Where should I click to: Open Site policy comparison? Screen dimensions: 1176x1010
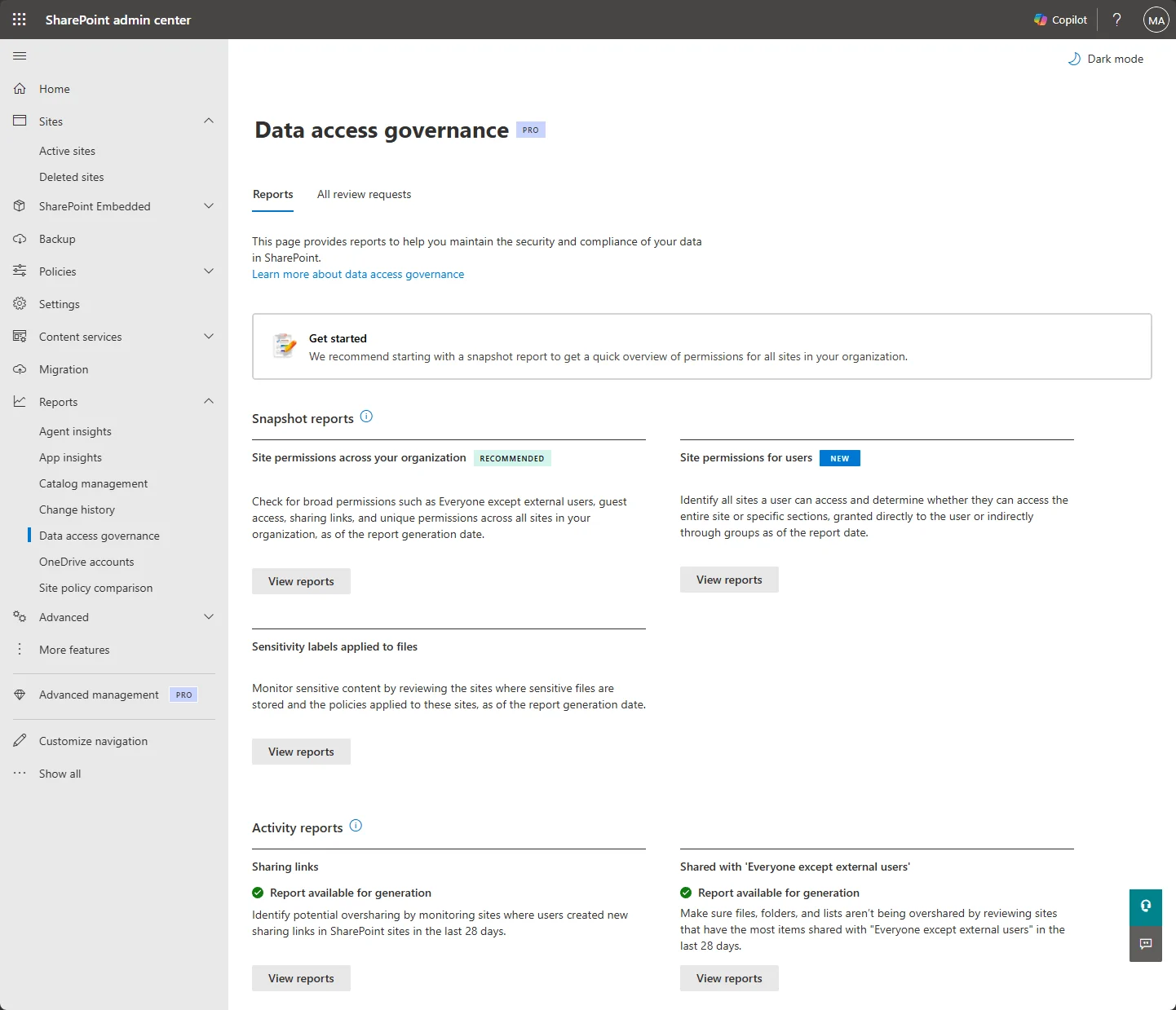click(95, 588)
